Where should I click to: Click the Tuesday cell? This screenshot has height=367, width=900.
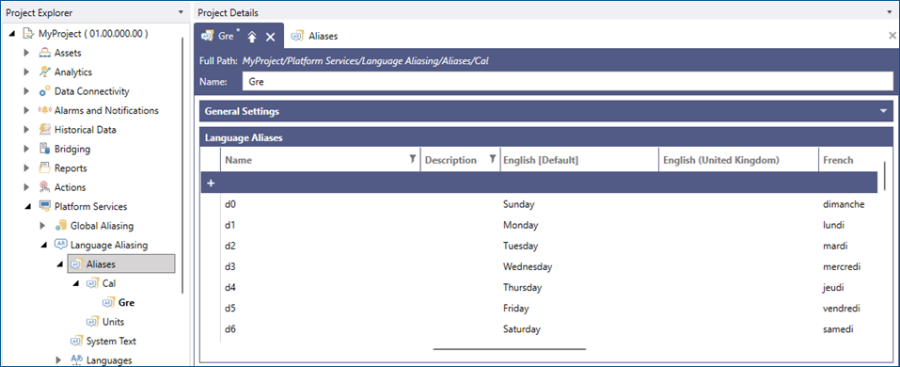pyautogui.click(x=521, y=246)
